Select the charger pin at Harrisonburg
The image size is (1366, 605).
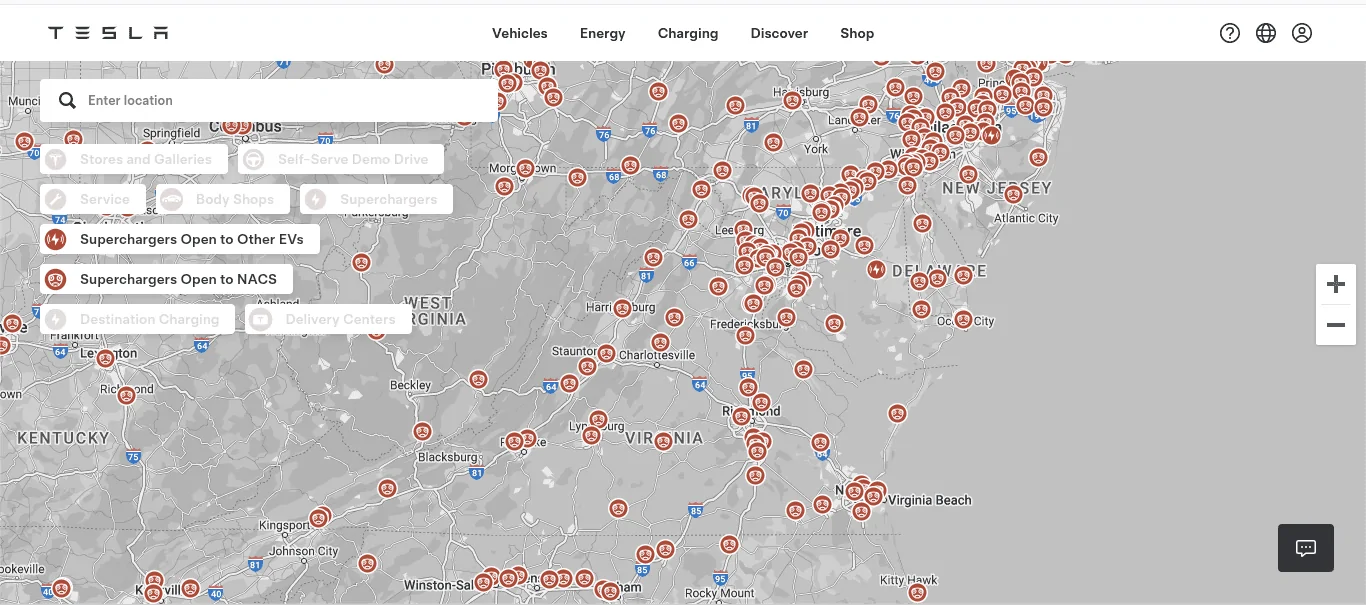[622, 308]
